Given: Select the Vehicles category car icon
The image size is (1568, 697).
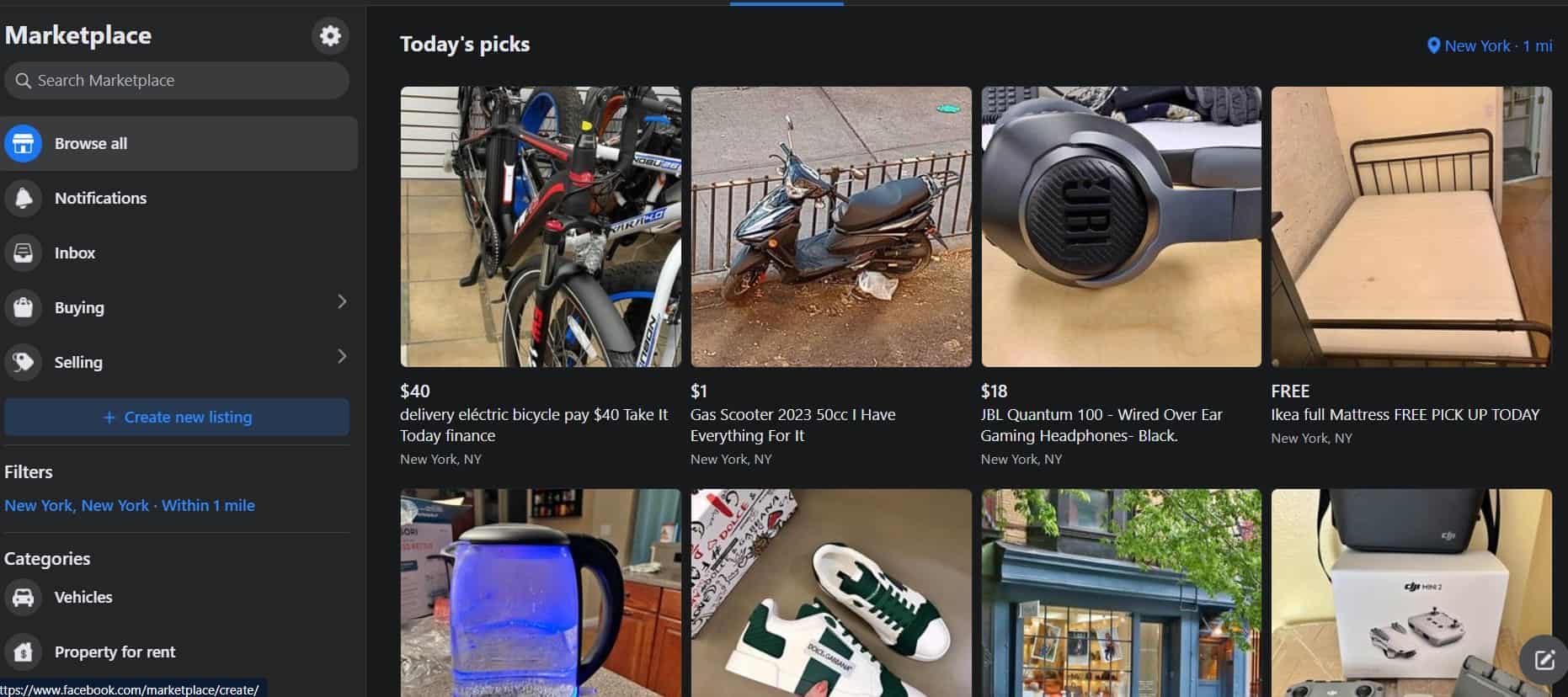Looking at the screenshot, I should [23, 597].
